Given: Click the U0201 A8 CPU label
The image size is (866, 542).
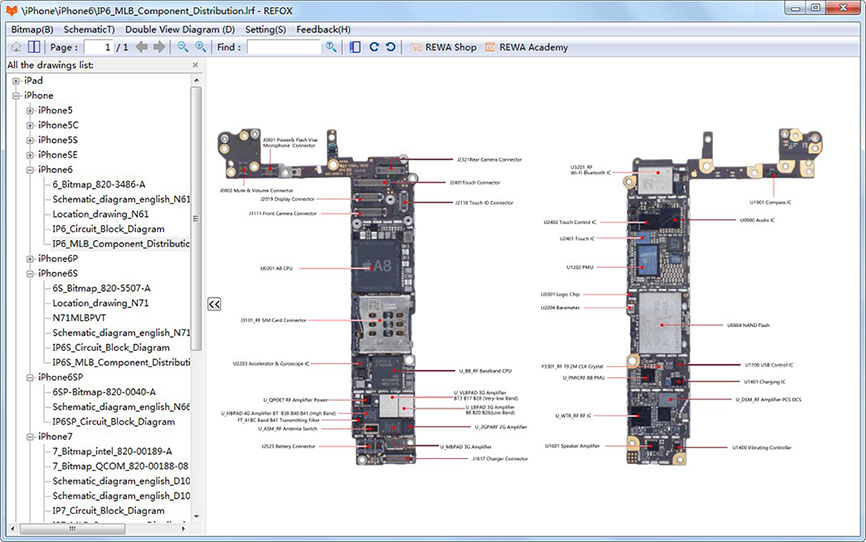Looking at the screenshot, I should point(276,269).
